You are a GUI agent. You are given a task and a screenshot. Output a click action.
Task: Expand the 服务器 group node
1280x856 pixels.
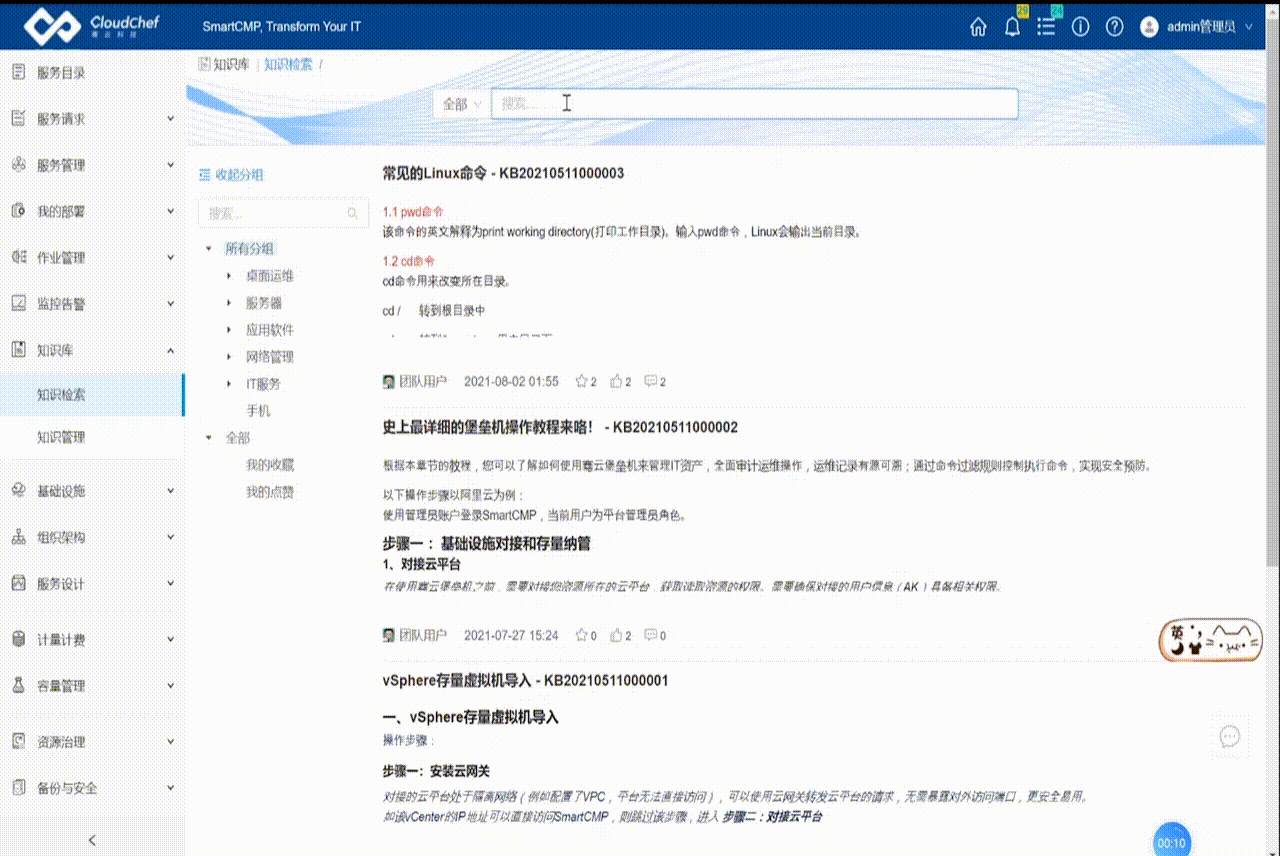pos(229,303)
